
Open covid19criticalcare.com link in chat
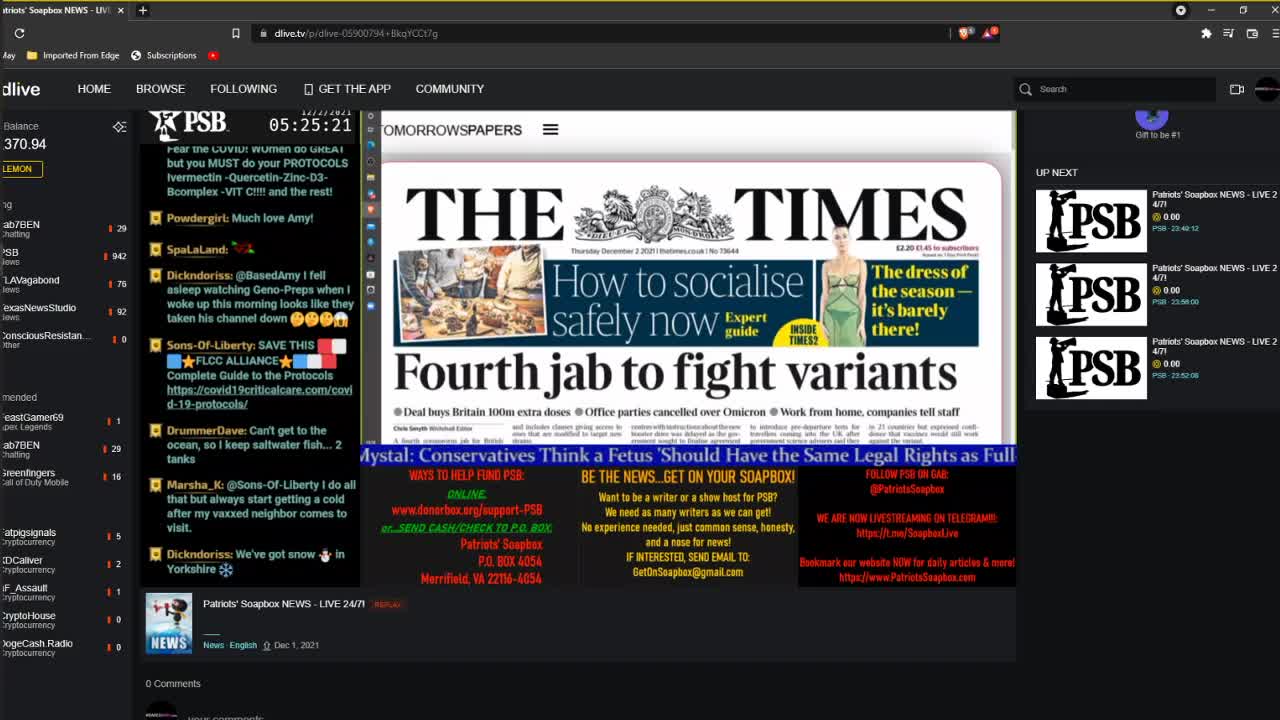click(259, 397)
